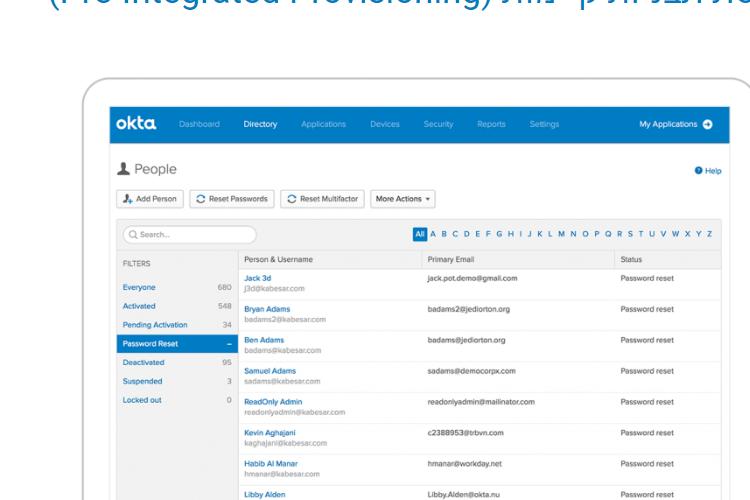Click the email jack.pot.demo@gmail.com

(x=472, y=278)
